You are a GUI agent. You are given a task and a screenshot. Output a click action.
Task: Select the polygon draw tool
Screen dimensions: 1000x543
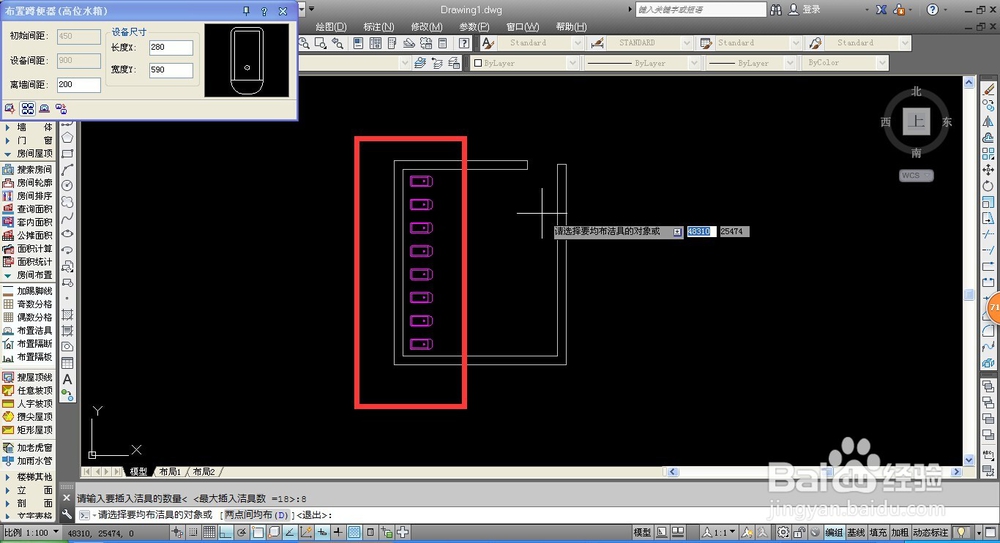(67, 138)
